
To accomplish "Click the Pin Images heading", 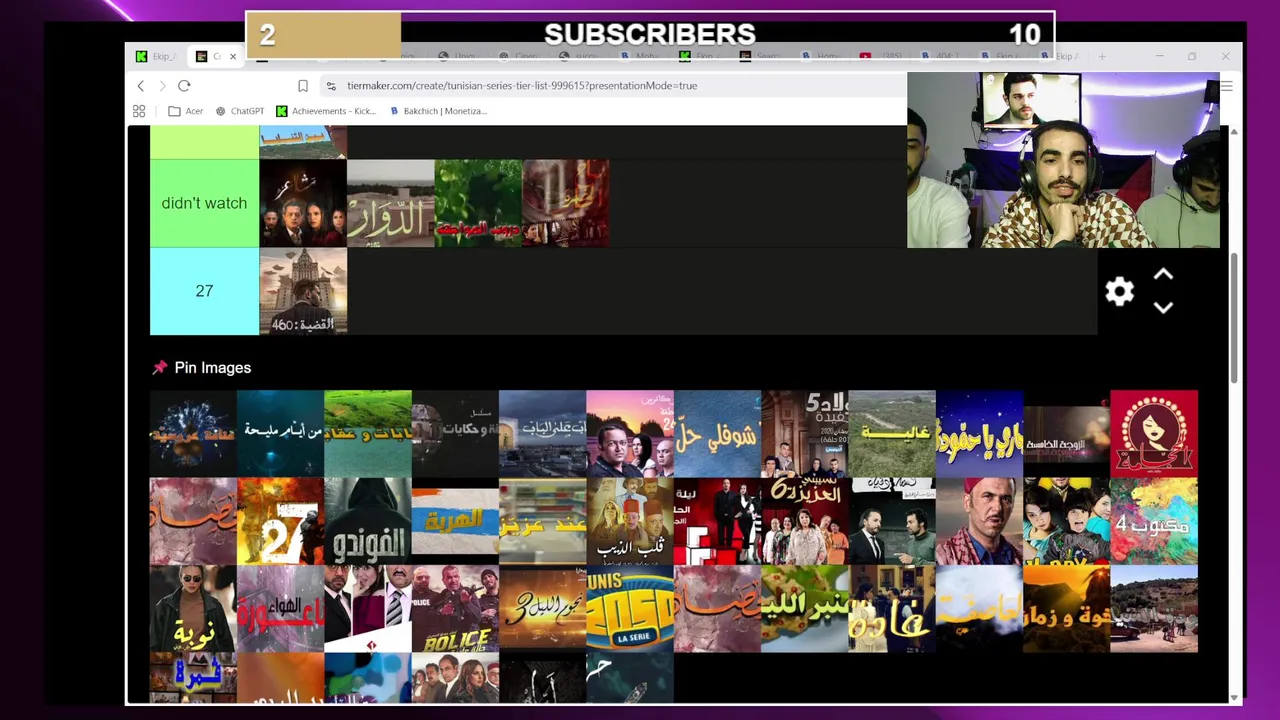I will [212, 368].
